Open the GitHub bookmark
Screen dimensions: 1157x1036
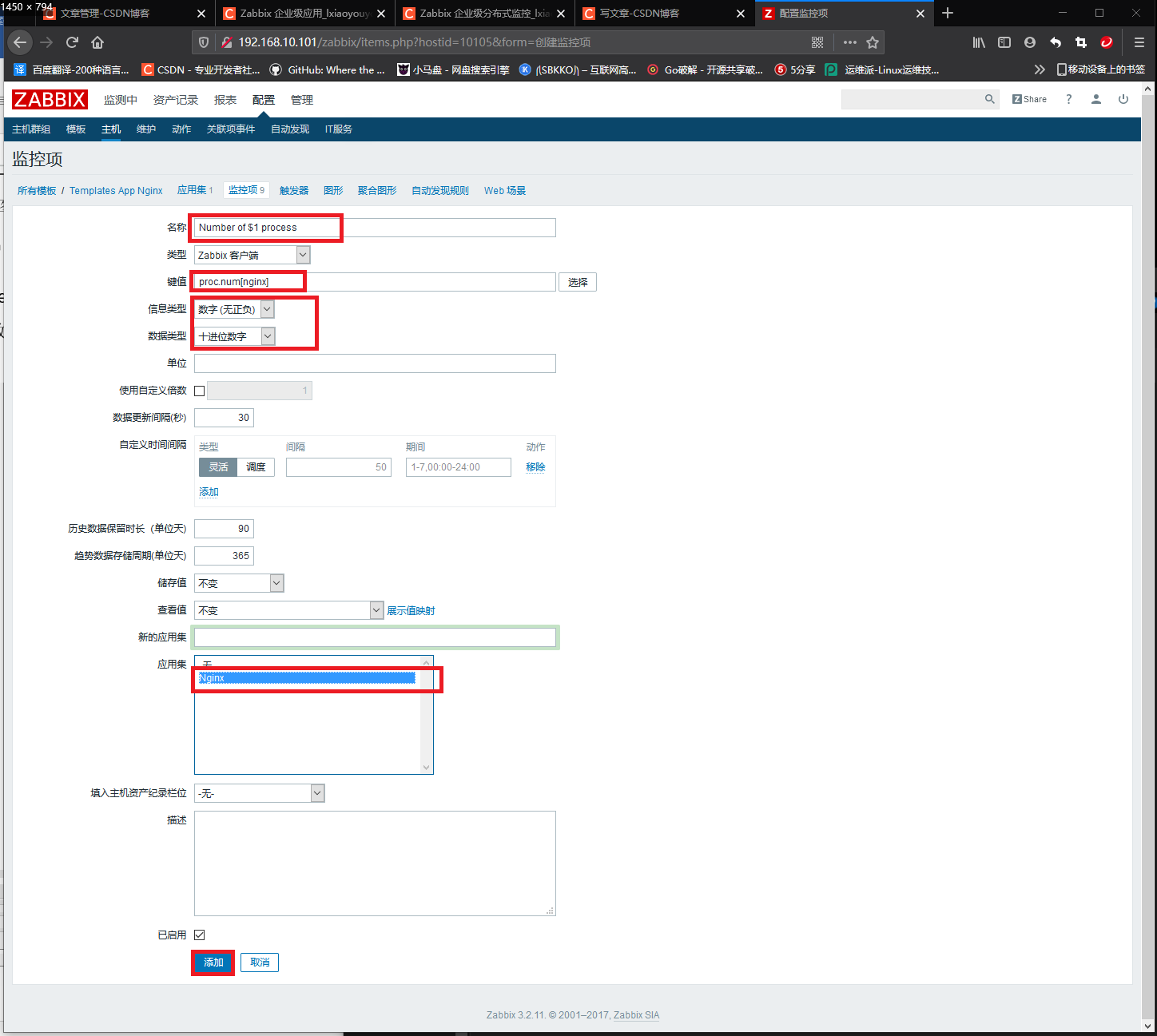328,69
